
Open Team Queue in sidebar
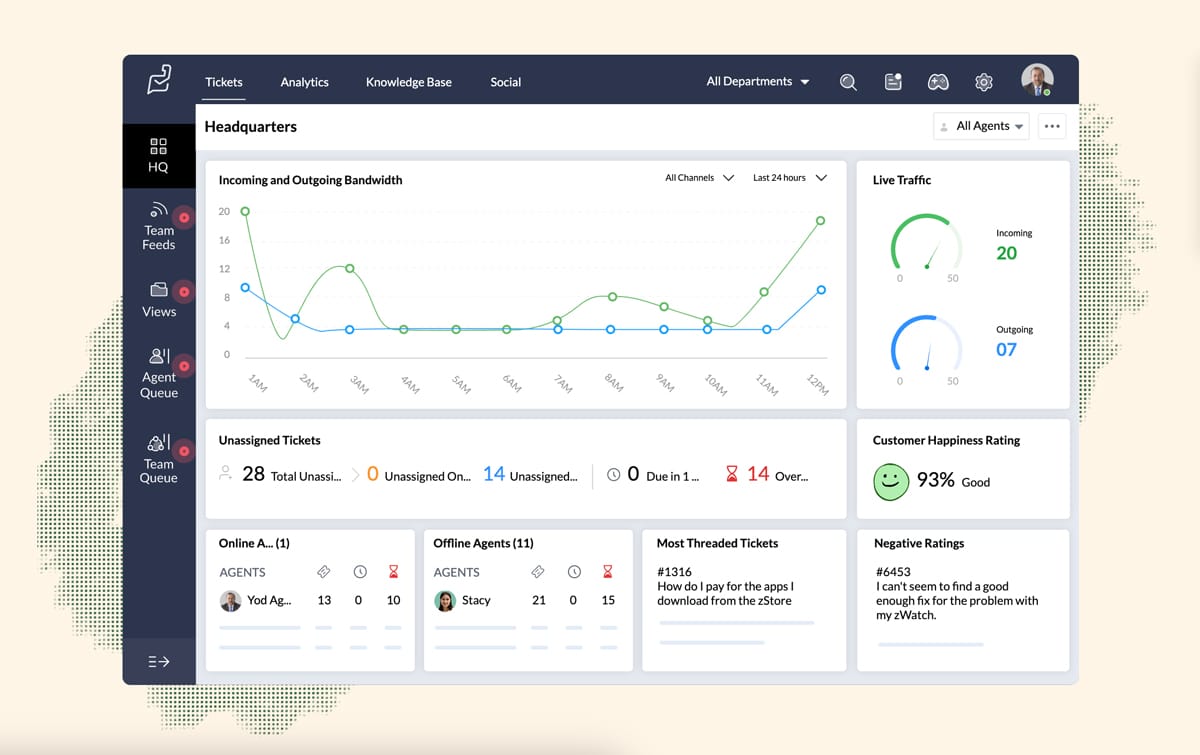pyautogui.click(x=158, y=459)
